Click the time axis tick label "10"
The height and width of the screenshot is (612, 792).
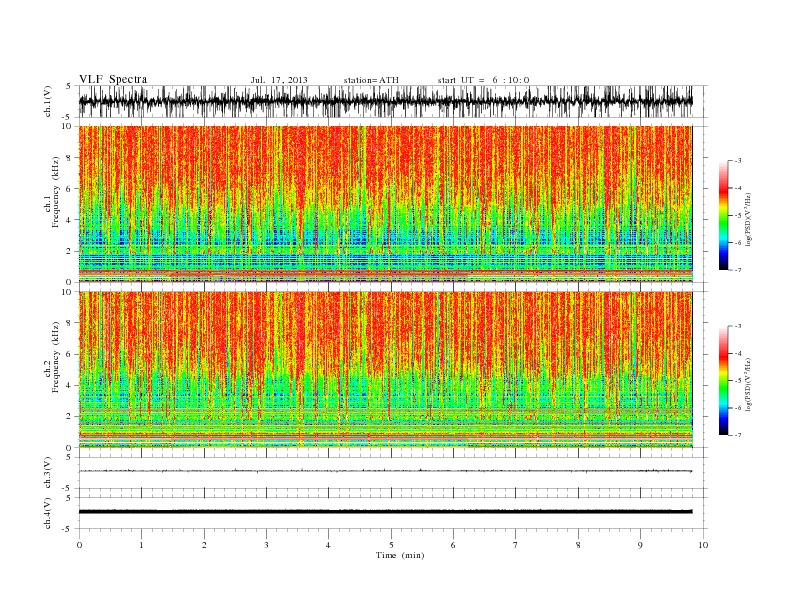coord(703,545)
